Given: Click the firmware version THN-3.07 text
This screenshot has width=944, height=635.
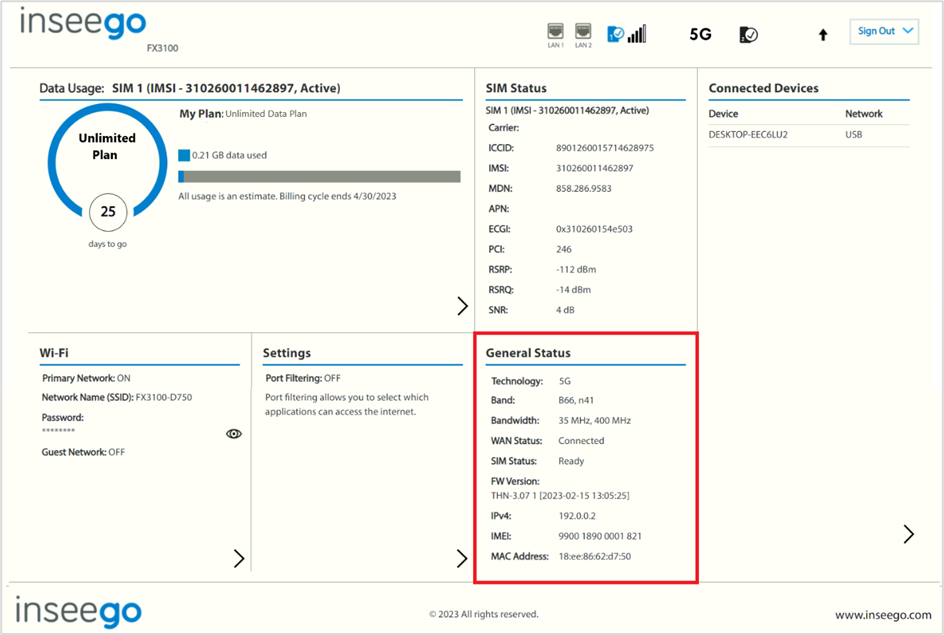Looking at the screenshot, I should [560, 496].
